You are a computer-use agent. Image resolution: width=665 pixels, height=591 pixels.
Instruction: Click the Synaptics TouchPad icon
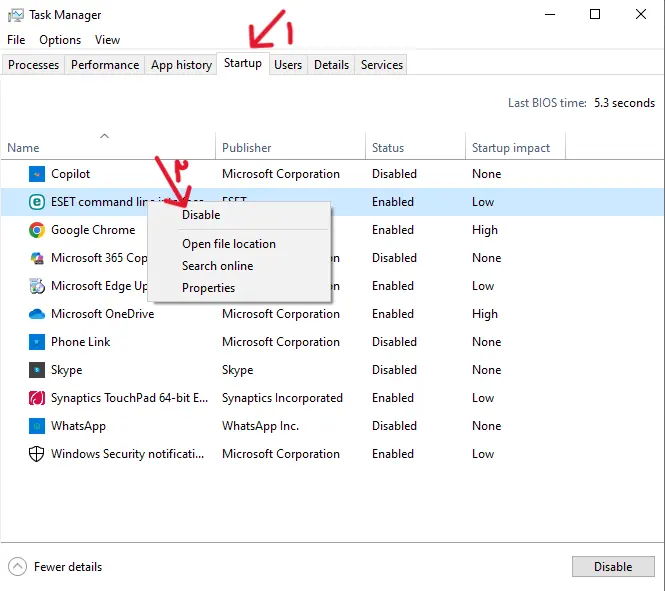[x=36, y=398]
